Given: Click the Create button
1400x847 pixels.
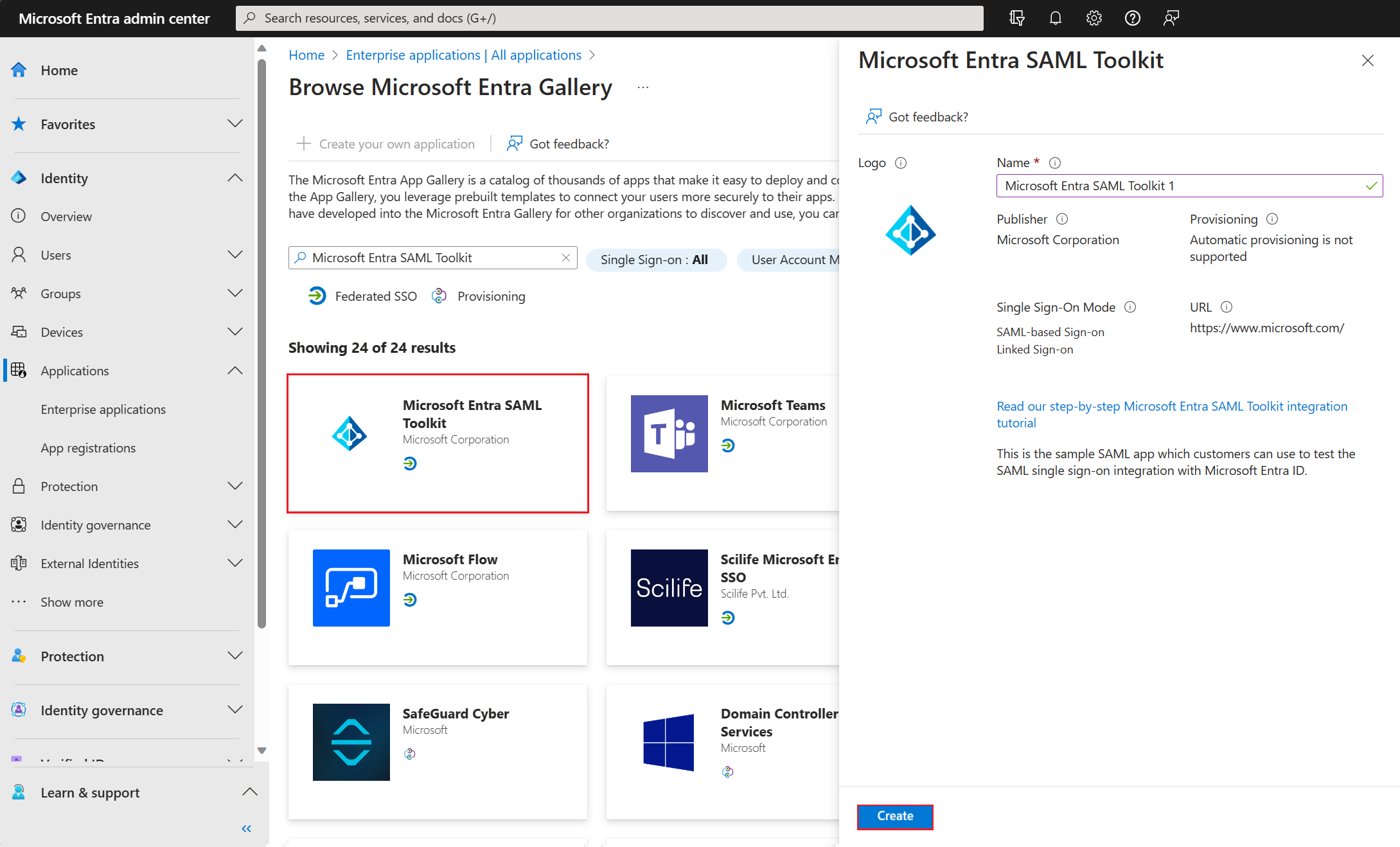Looking at the screenshot, I should tap(894, 816).
